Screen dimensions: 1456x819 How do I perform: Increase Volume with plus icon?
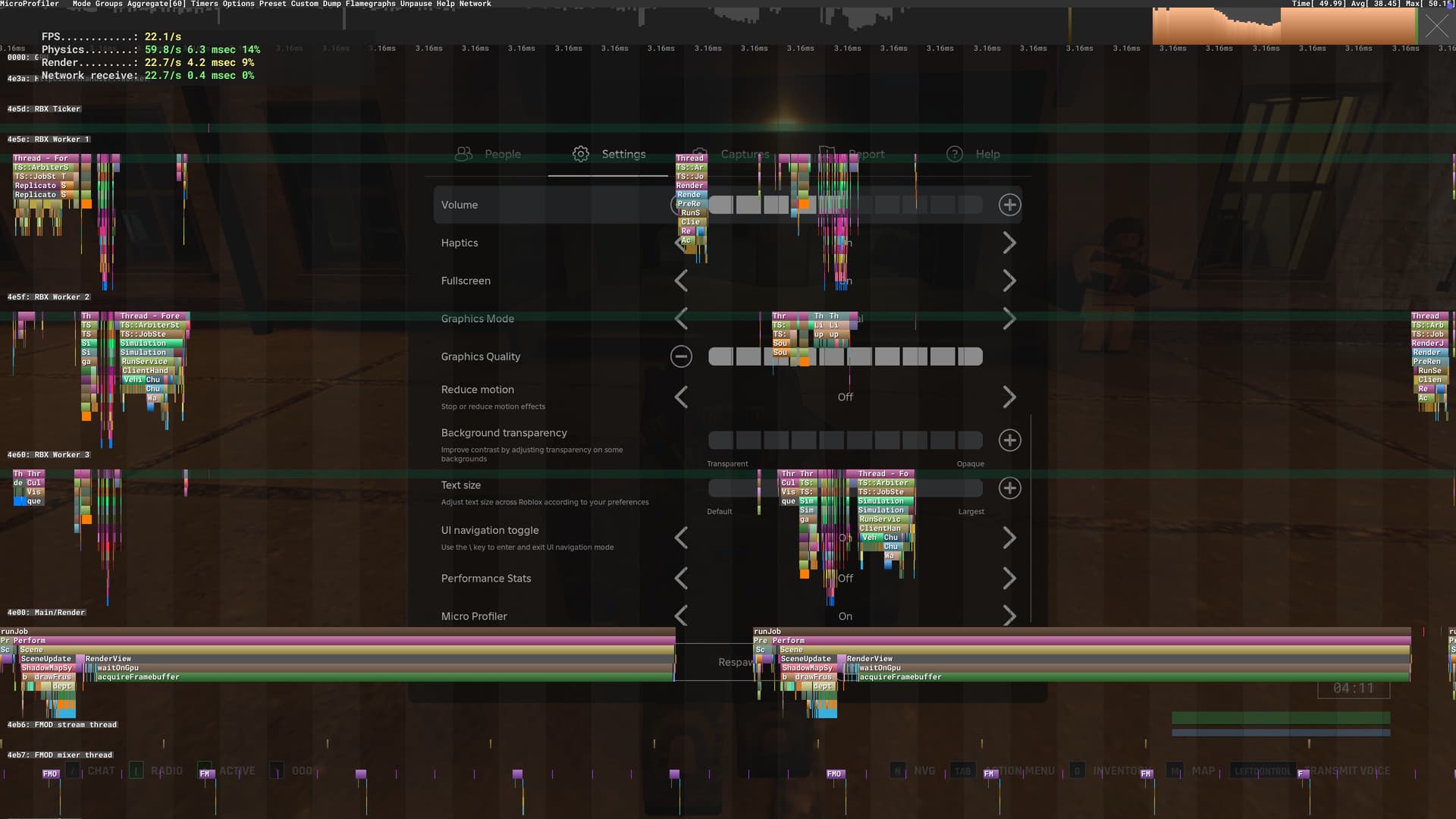tap(1009, 205)
